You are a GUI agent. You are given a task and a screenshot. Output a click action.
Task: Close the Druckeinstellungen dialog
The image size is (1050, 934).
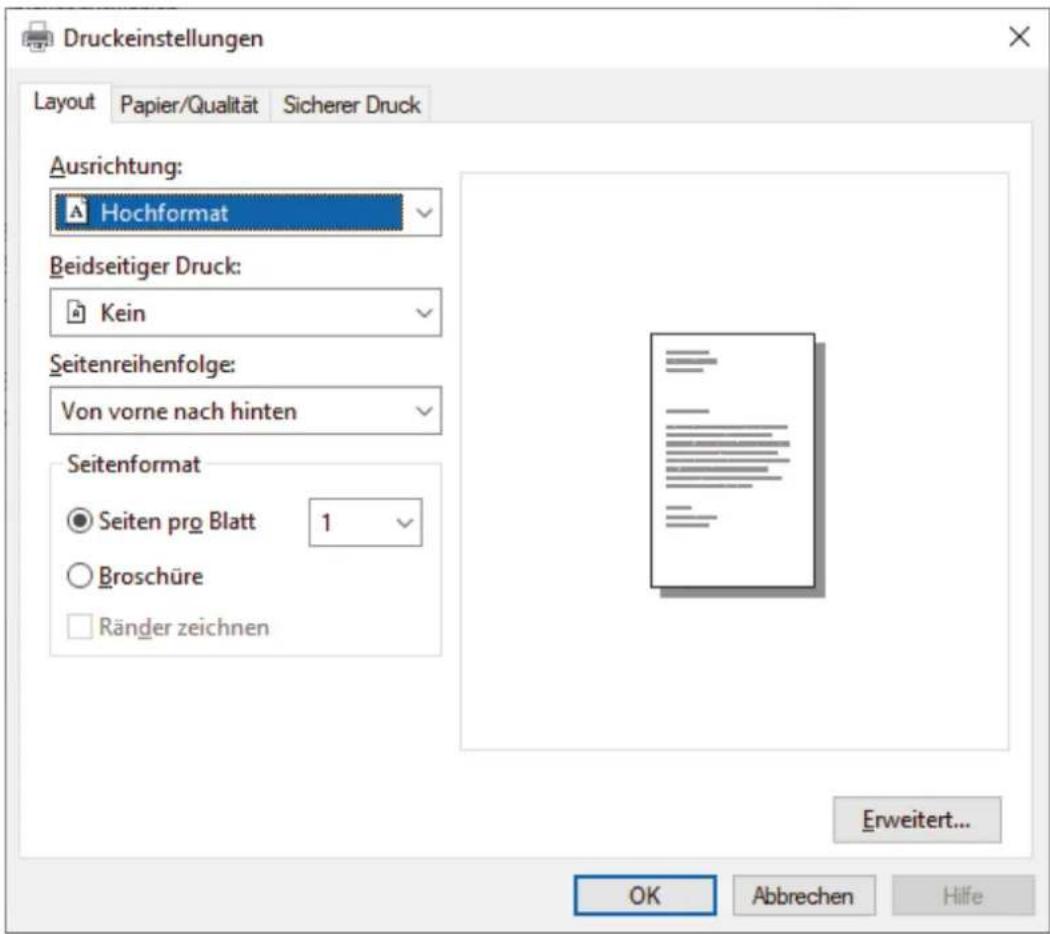click(x=1019, y=37)
